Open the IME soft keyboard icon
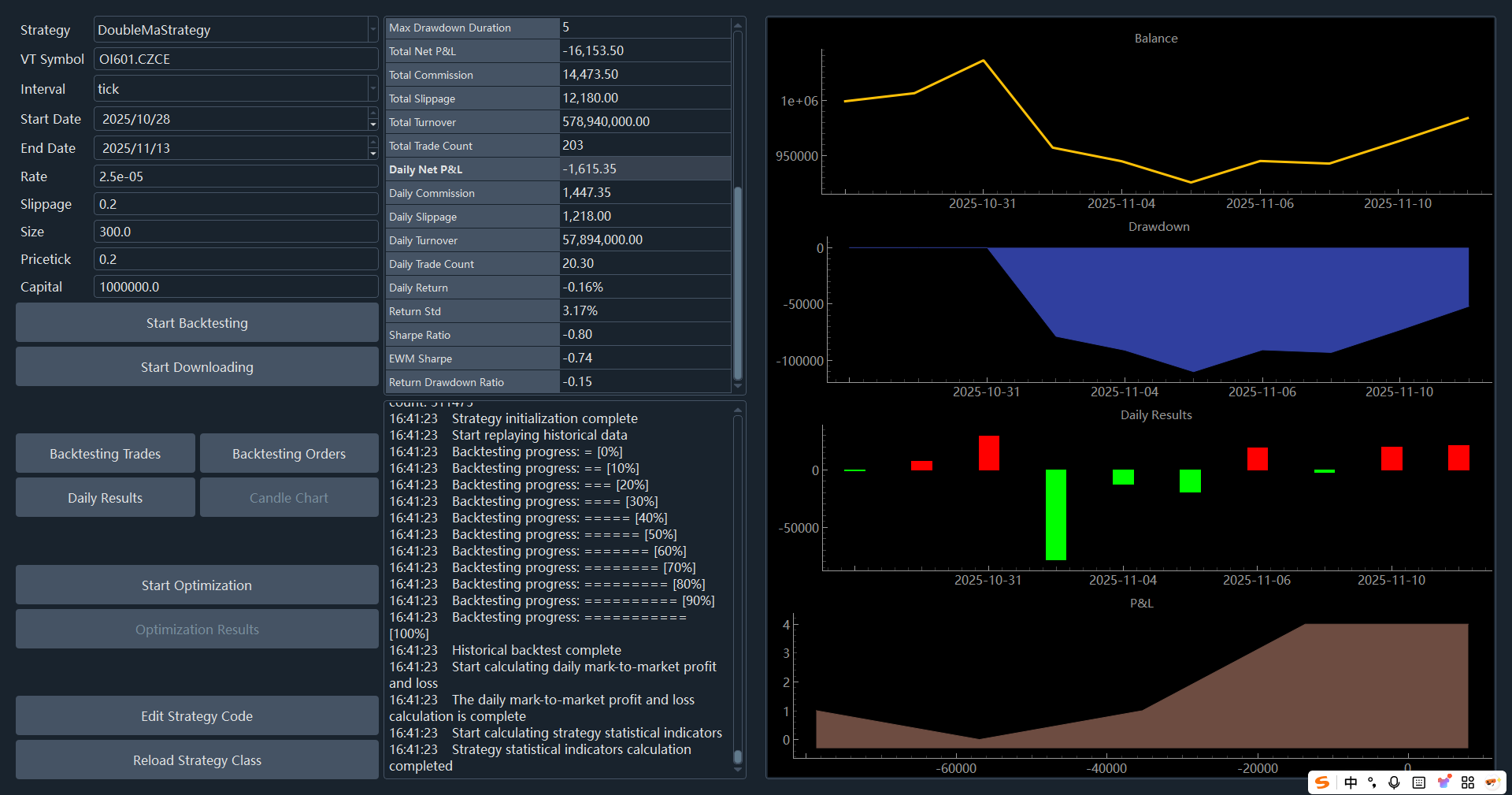The height and width of the screenshot is (795, 1512). (1419, 782)
